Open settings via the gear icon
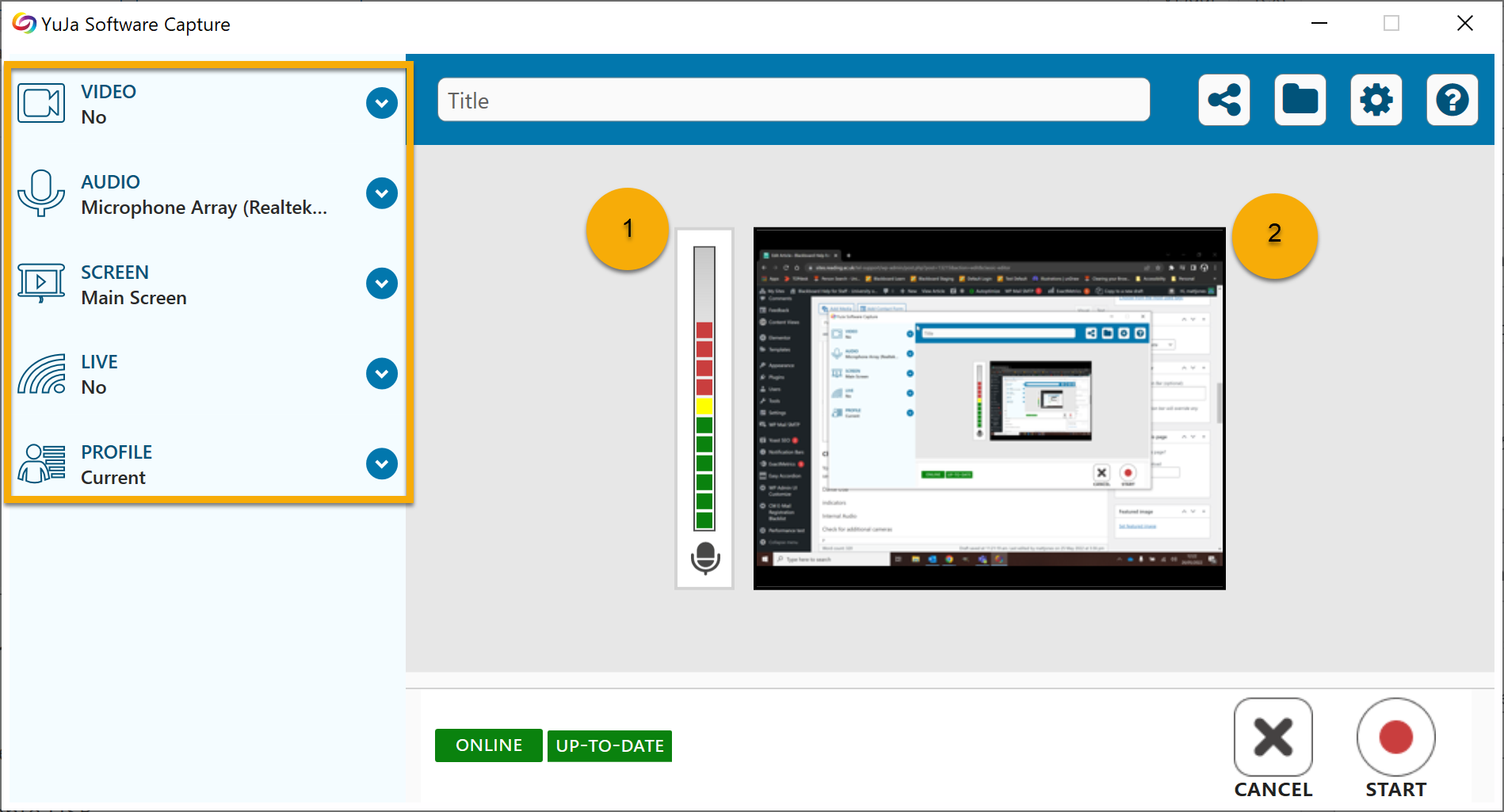Screen dimensions: 1504x812 pyautogui.click(x=1376, y=101)
